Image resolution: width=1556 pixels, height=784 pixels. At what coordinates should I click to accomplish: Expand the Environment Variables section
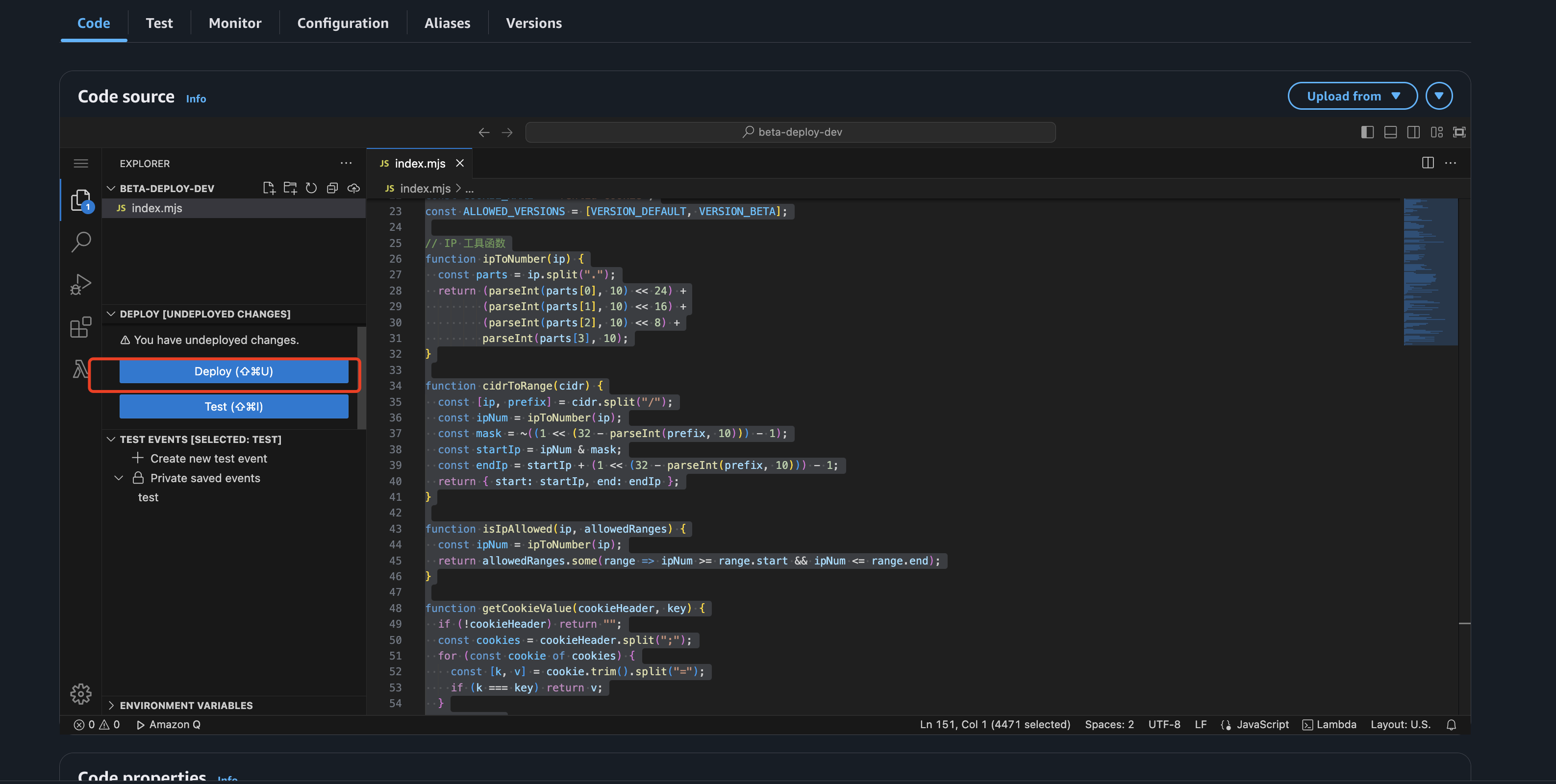point(185,705)
